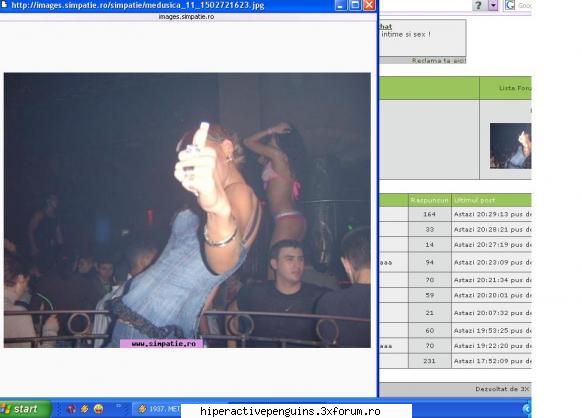Focus the Google search field
This screenshot has height=418, width=582.
coord(525,5)
